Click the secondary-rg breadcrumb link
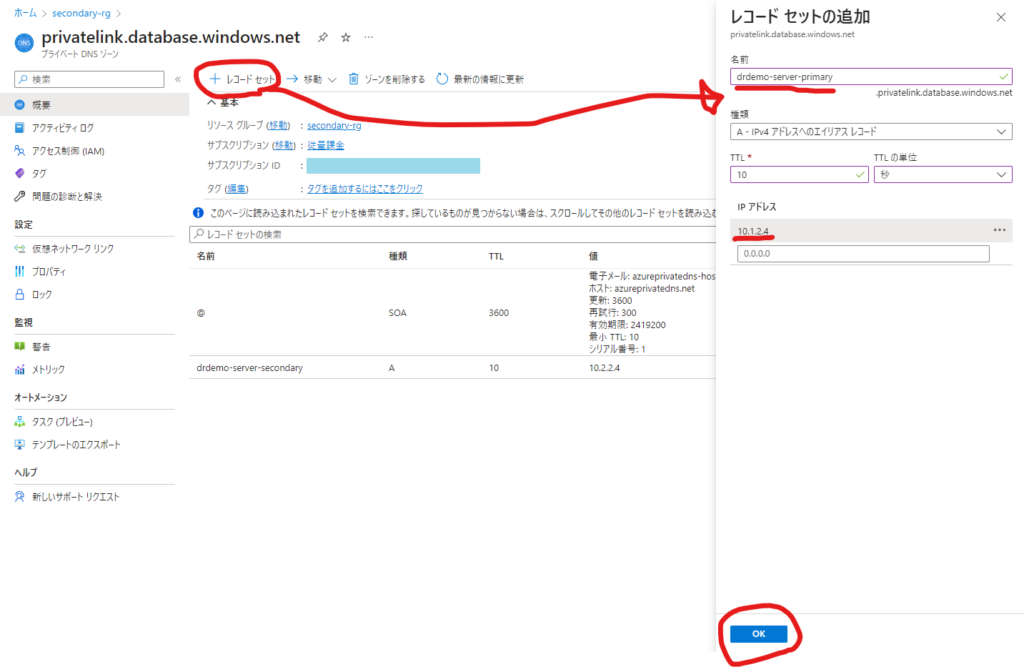Viewport: 1024px width, 667px height. (82, 13)
